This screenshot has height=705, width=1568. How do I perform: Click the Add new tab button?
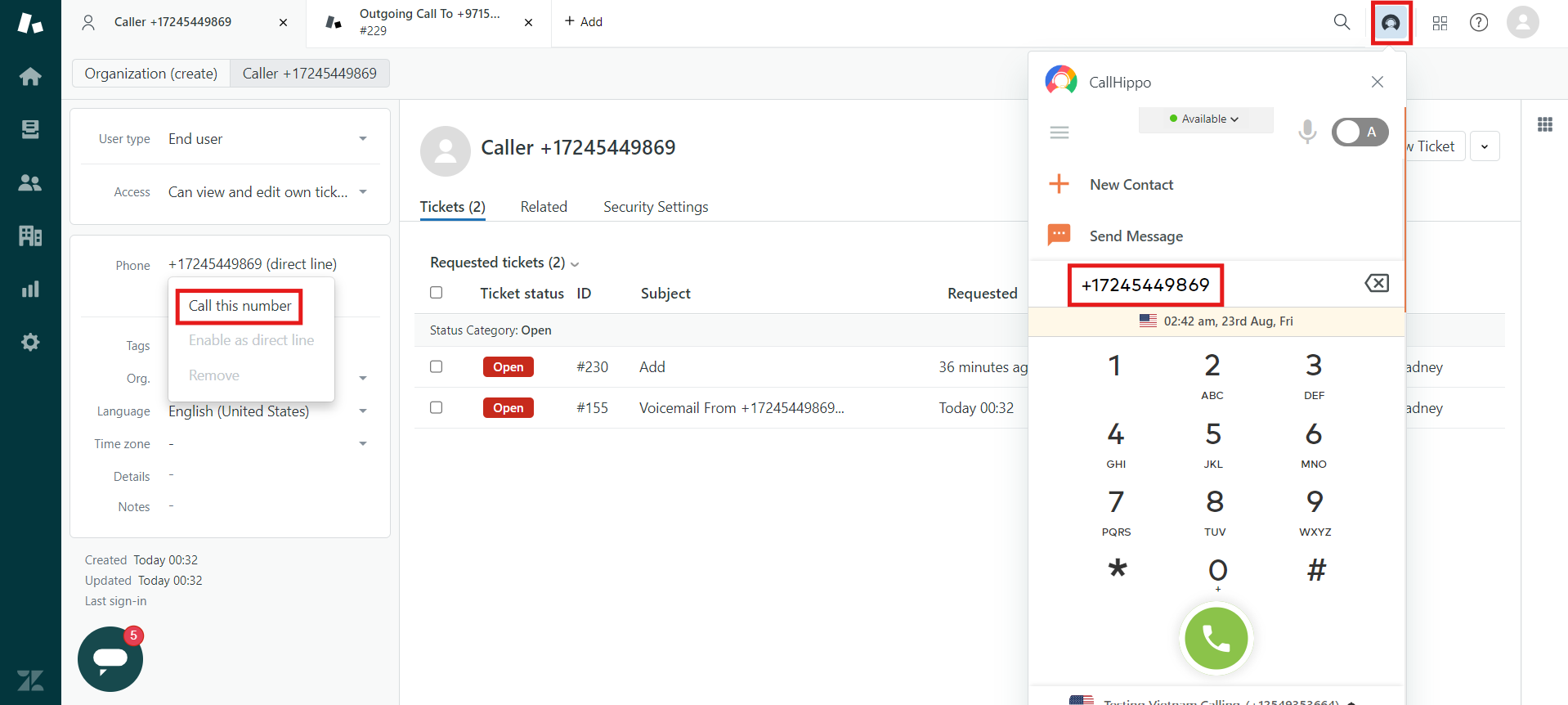[584, 22]
